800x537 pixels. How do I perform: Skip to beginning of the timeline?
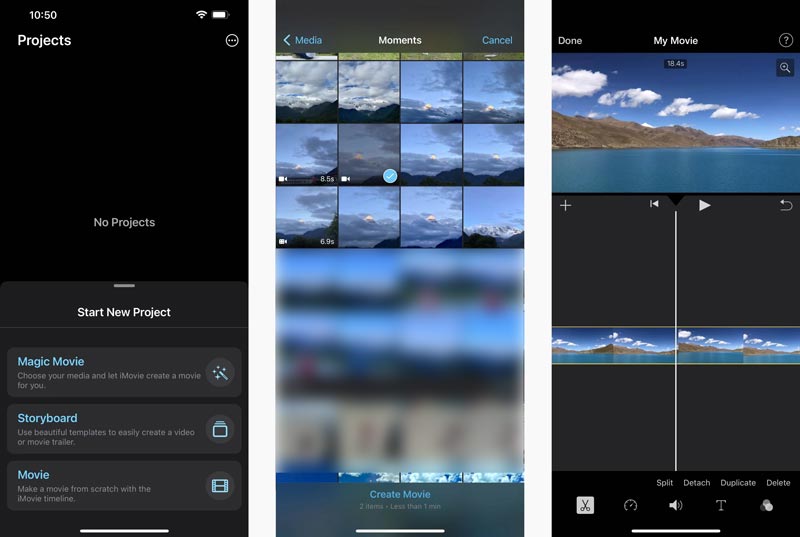tap(654, 204)
